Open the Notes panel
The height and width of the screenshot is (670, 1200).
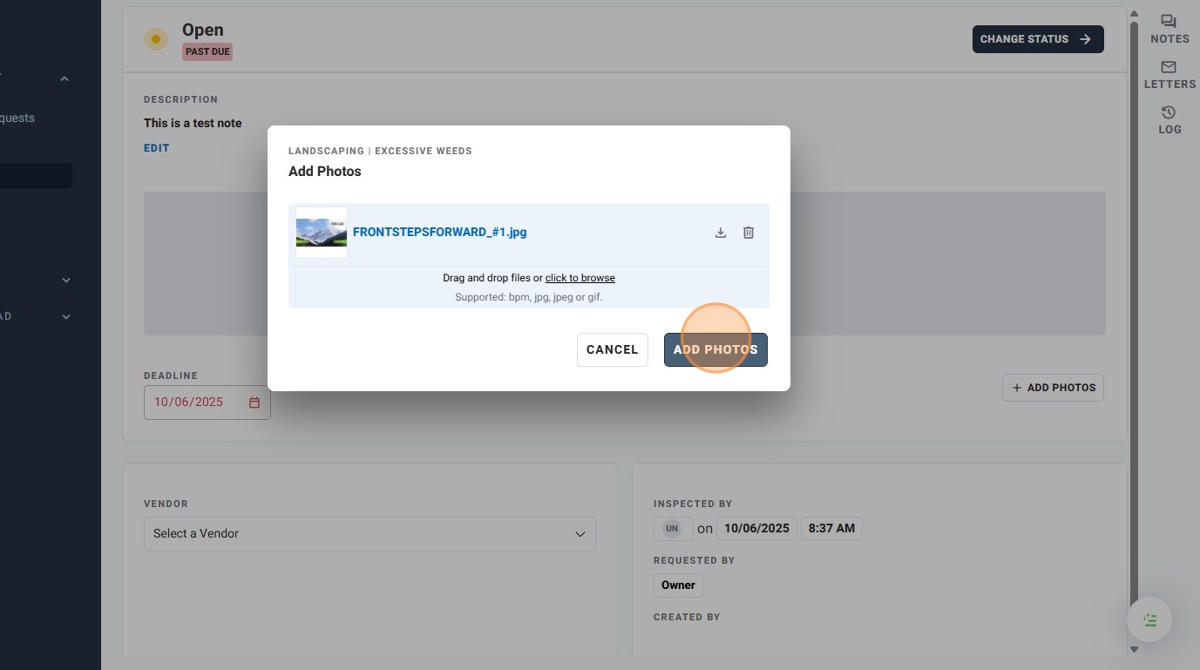(x=1169, y=29)
